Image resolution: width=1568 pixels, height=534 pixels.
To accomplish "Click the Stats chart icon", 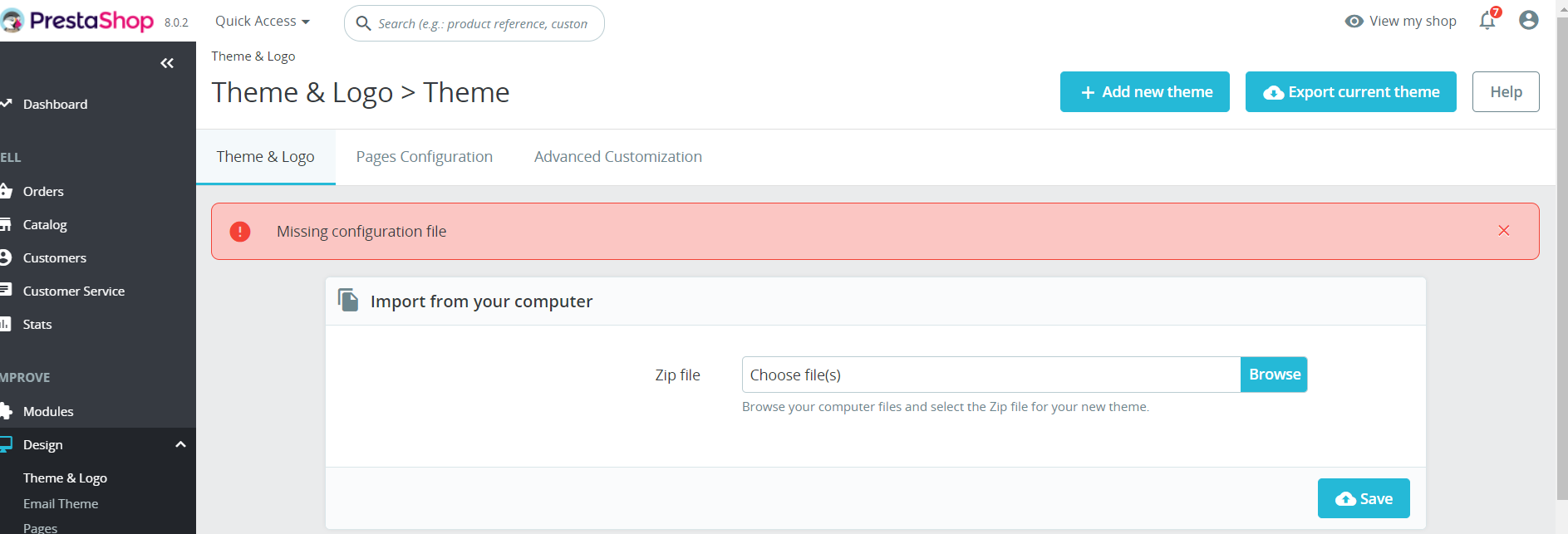I will [6, 324].
